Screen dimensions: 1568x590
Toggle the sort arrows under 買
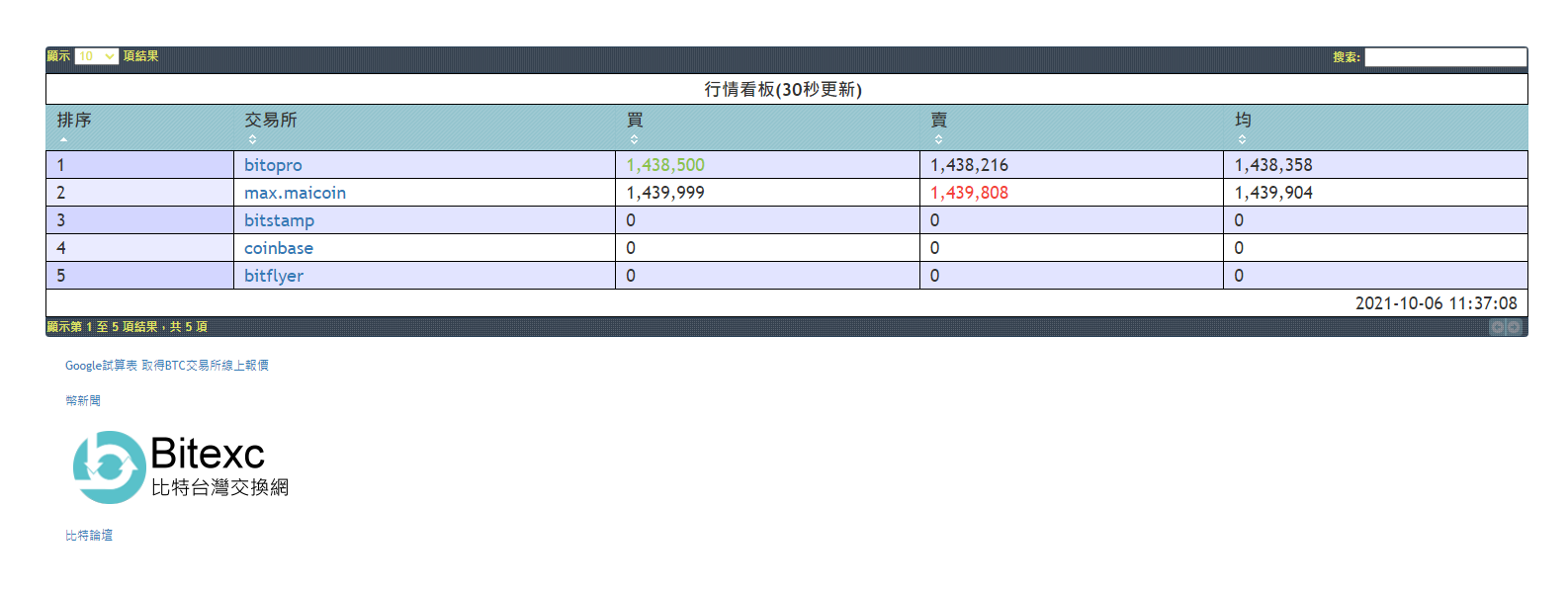(x=634, y=139)
